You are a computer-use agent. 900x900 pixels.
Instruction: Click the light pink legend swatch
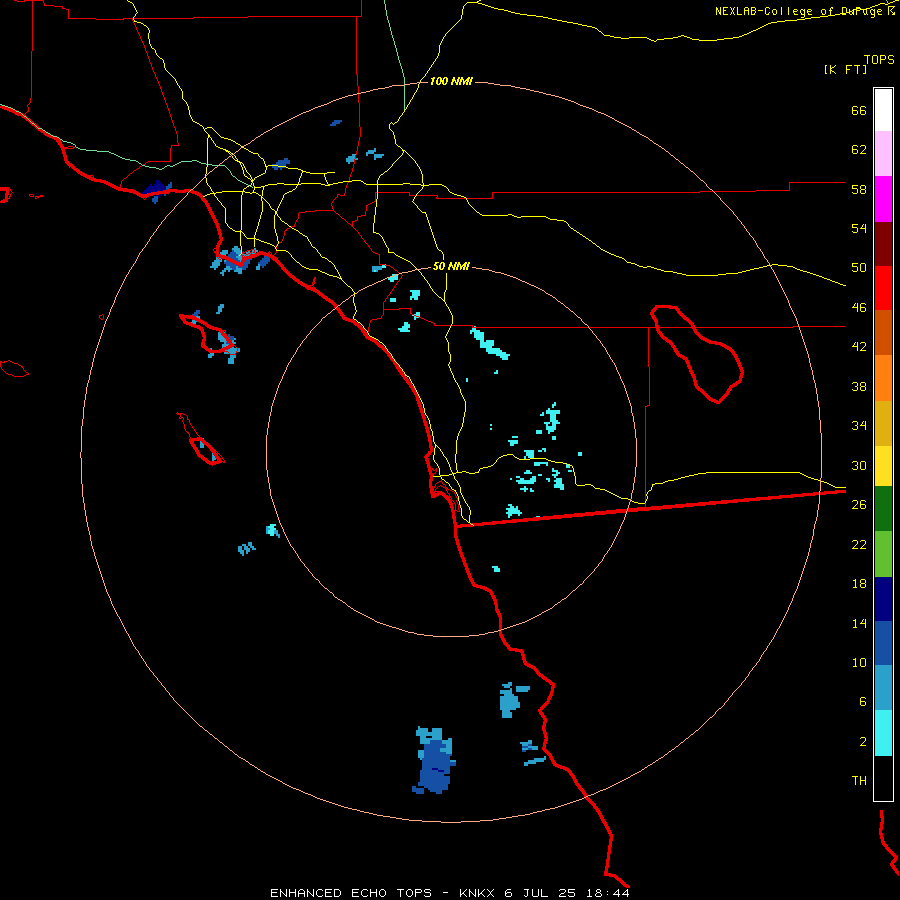(x=883, y=153)
